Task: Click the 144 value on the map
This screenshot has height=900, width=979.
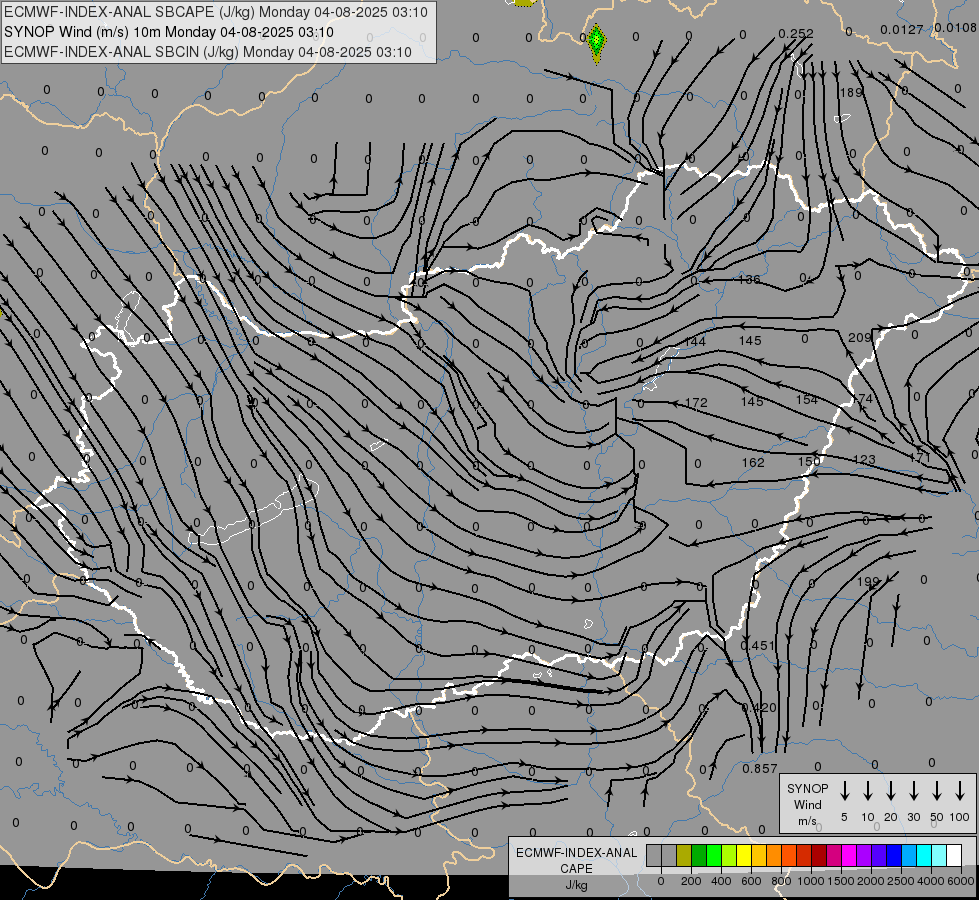Action: pos(695,342)
